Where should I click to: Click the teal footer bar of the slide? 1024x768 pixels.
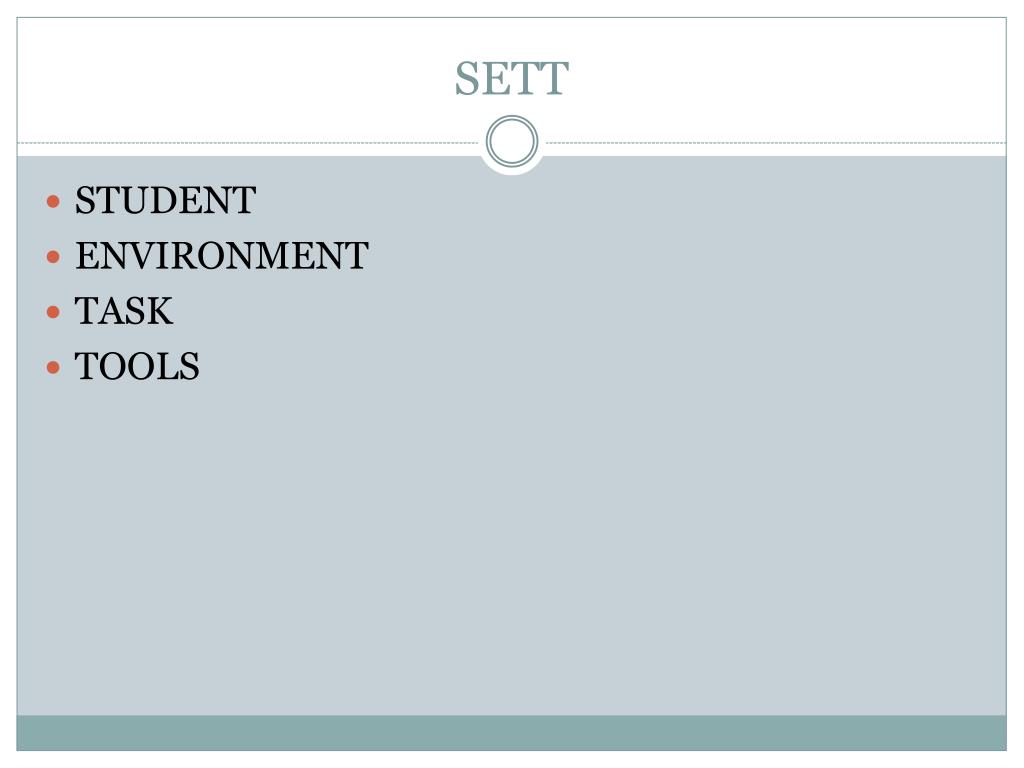pyautogui.click(x=511, y=733)
